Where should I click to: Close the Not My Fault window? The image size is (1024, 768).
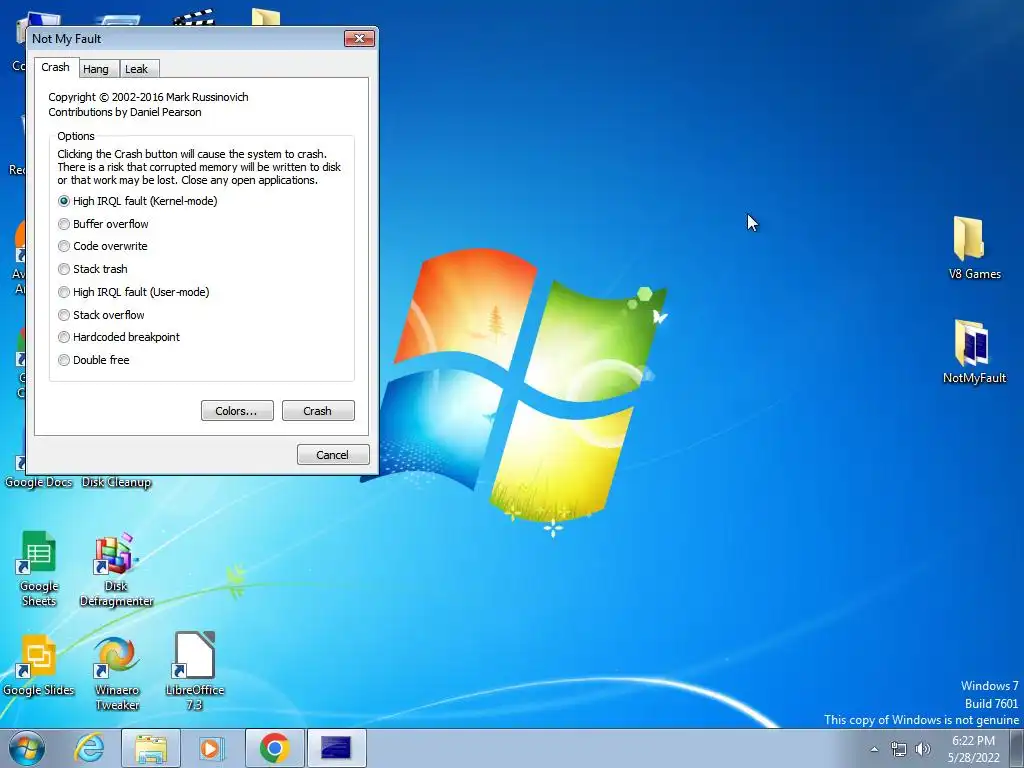coord(359,39)
